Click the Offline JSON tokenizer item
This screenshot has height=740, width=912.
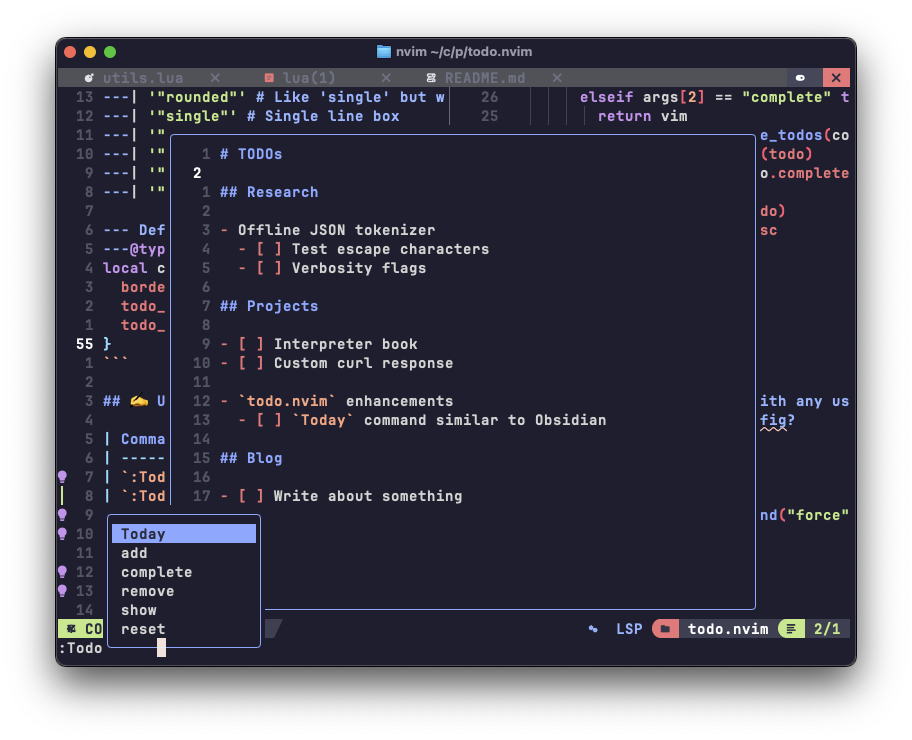pos(336,230)
